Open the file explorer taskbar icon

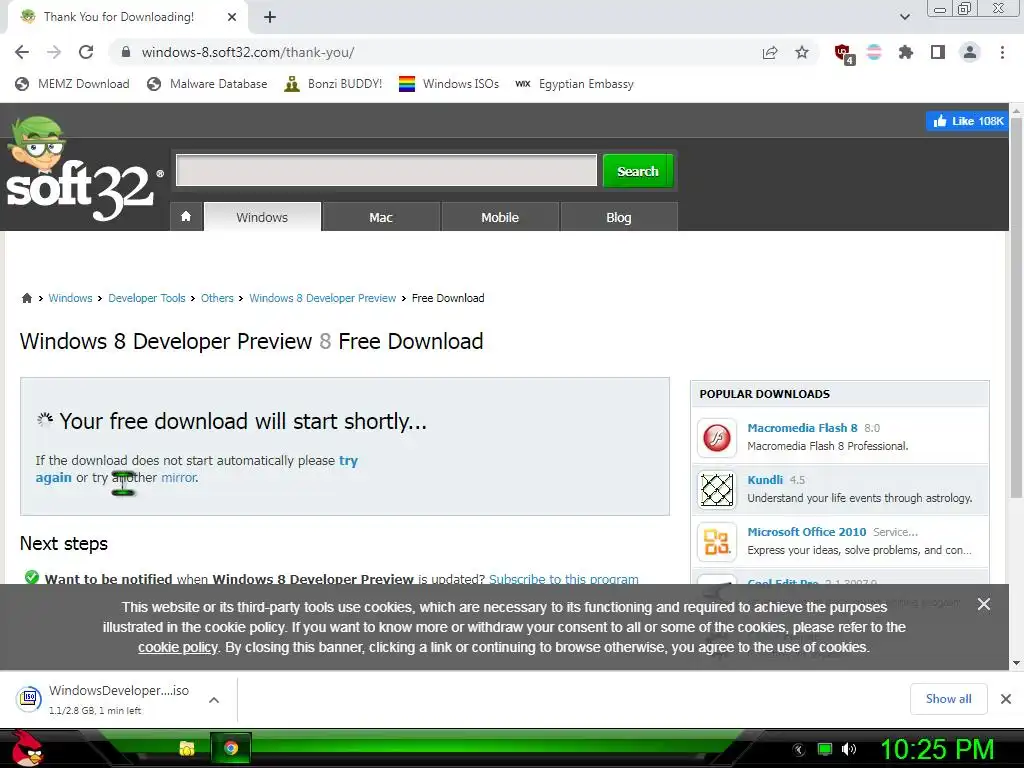[x=187, y=748]
